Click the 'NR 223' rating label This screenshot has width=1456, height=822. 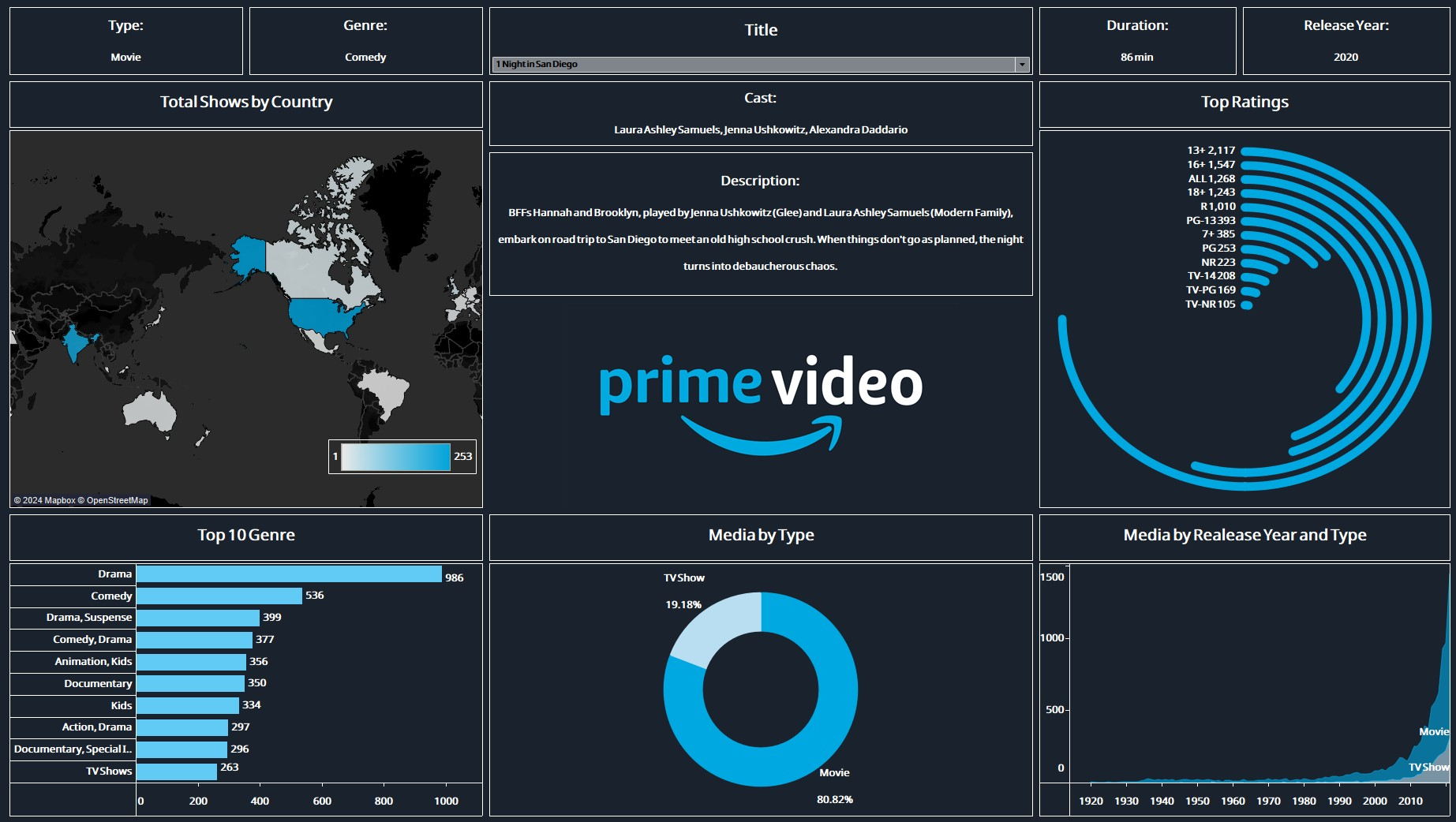[1218, 263]
